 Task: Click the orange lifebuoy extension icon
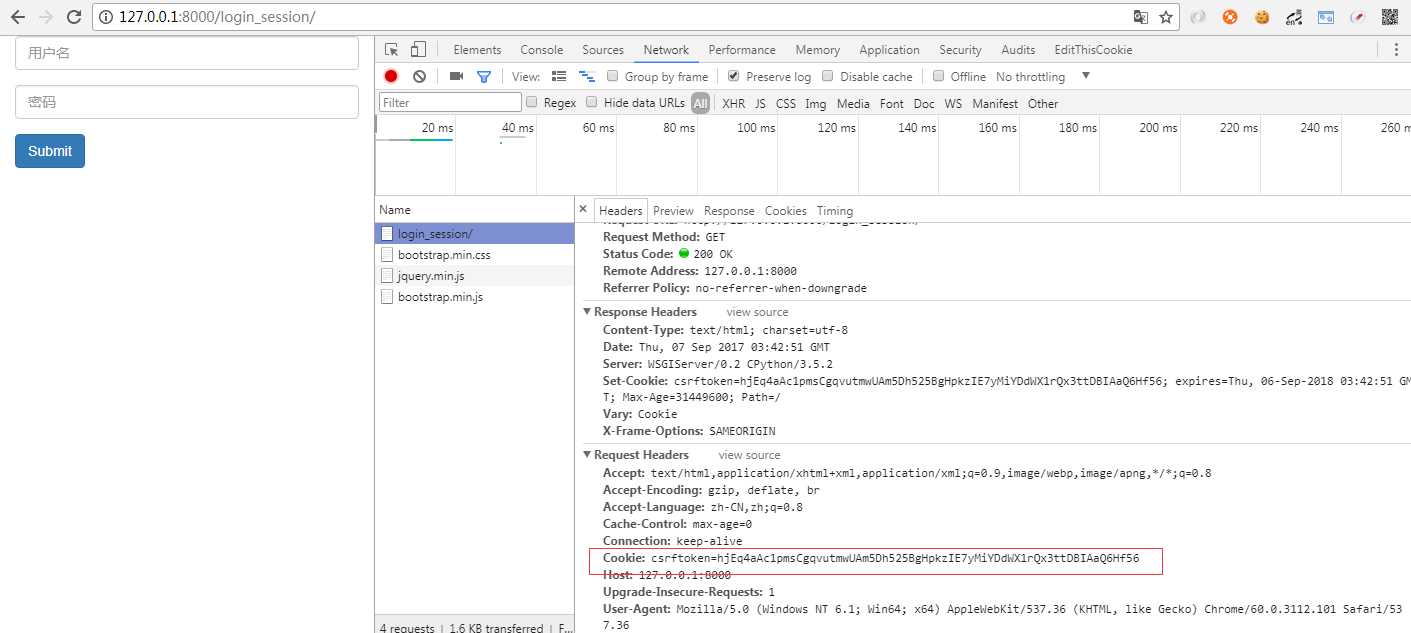[1230, 17]
